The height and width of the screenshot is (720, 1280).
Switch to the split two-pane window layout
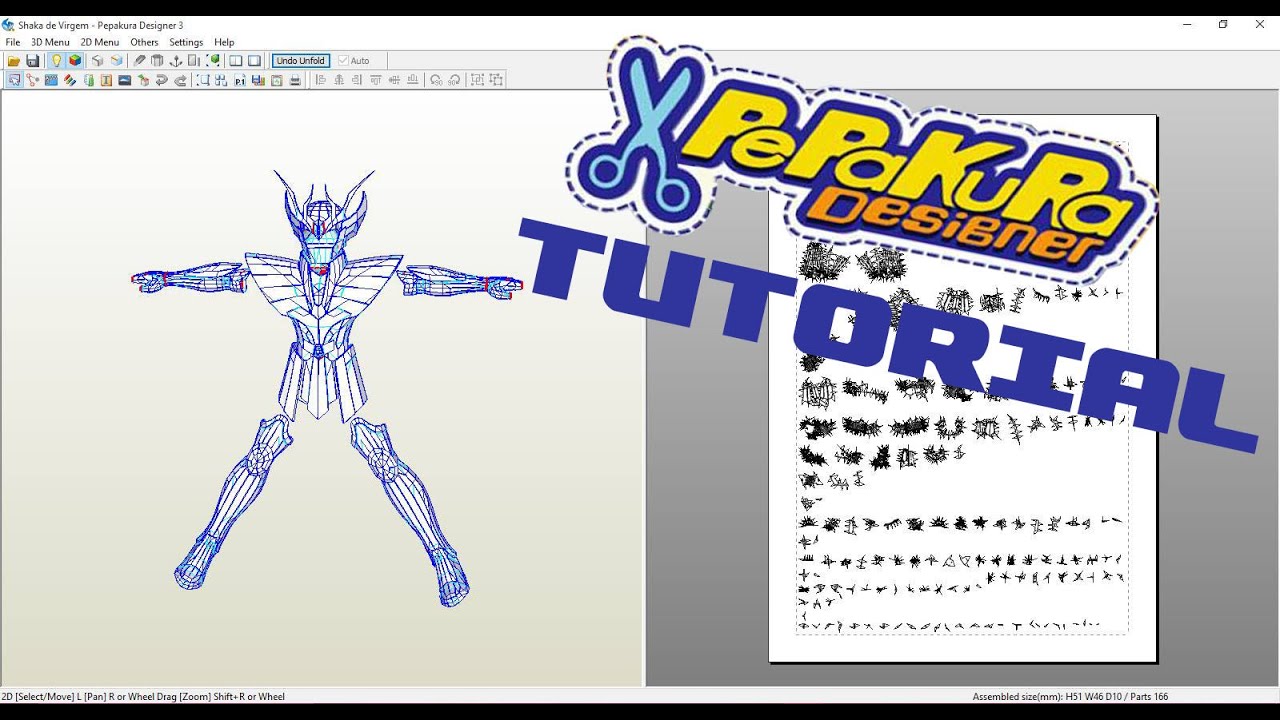coord(236,61)
